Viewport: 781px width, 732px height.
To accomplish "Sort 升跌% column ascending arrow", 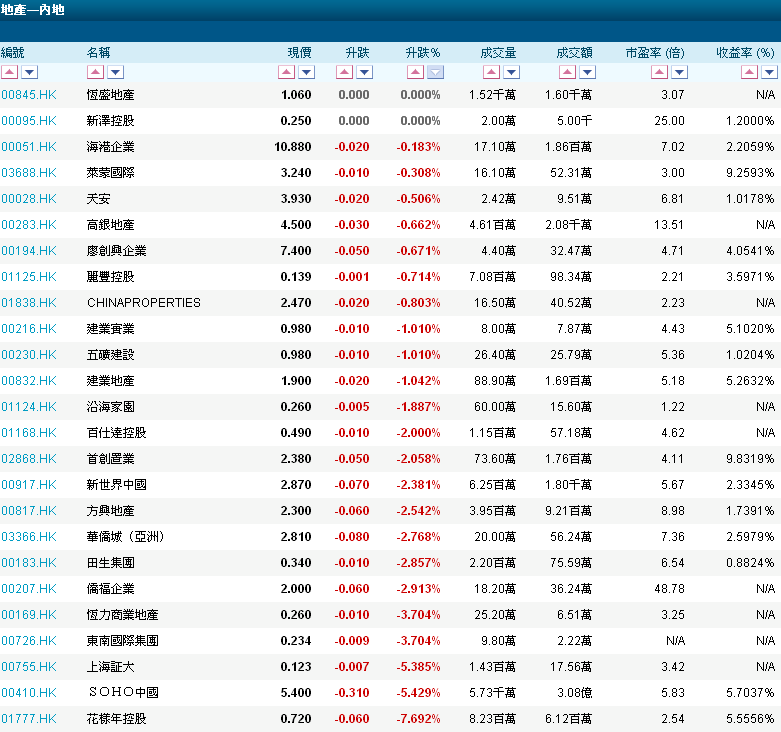I will [x=415, y=72].
